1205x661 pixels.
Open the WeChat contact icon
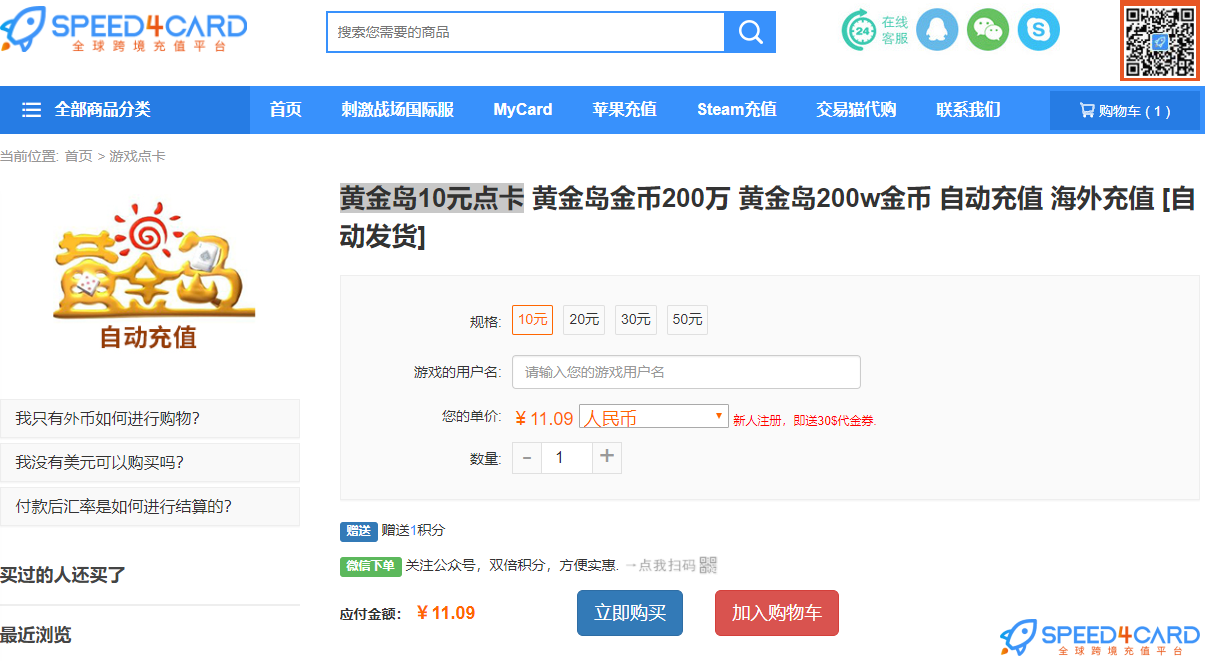tap(988, 30)
